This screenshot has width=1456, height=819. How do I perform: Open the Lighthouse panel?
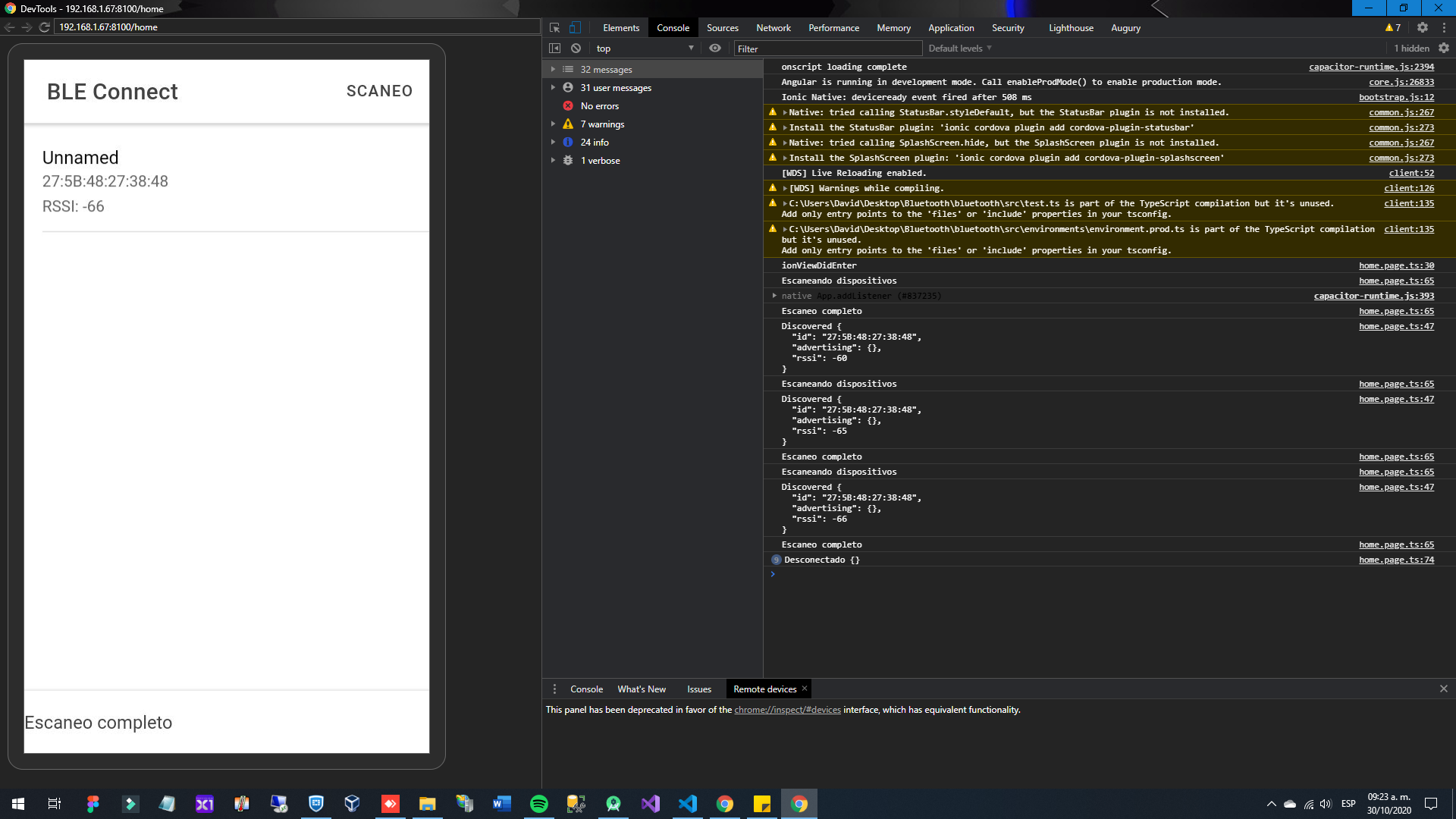tap(1070, 27)
